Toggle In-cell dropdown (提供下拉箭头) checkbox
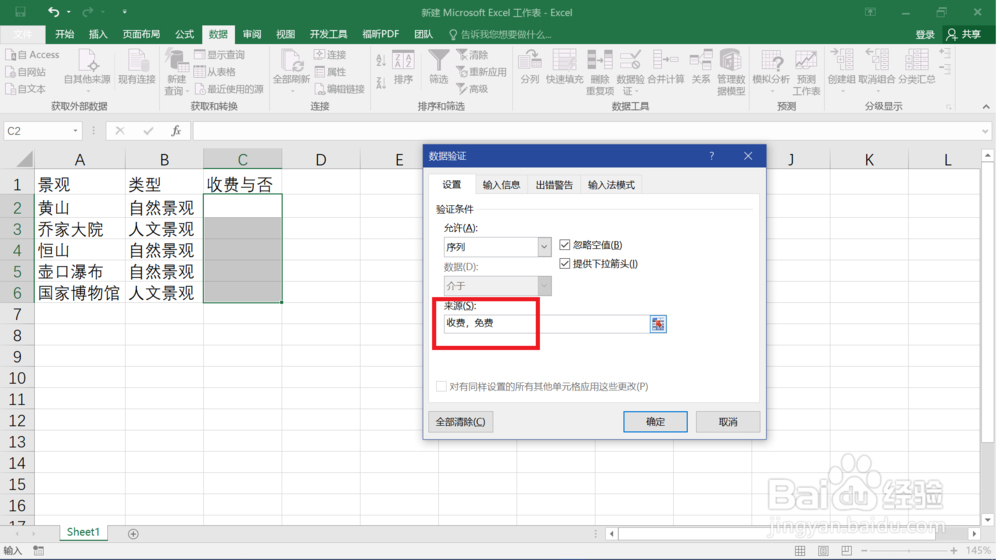 click(x=564, y=263)
